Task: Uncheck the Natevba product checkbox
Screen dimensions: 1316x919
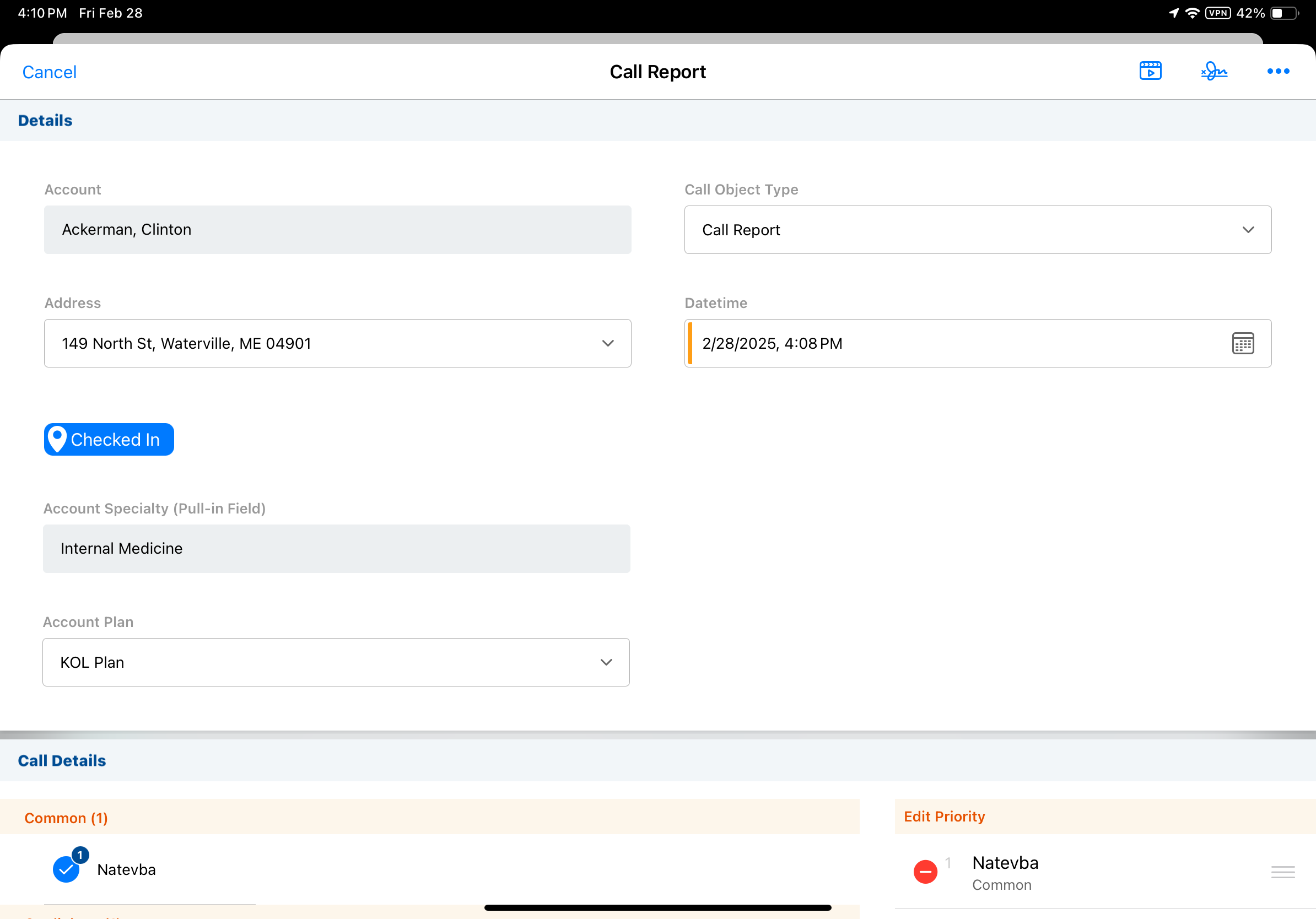Action: 67,869
